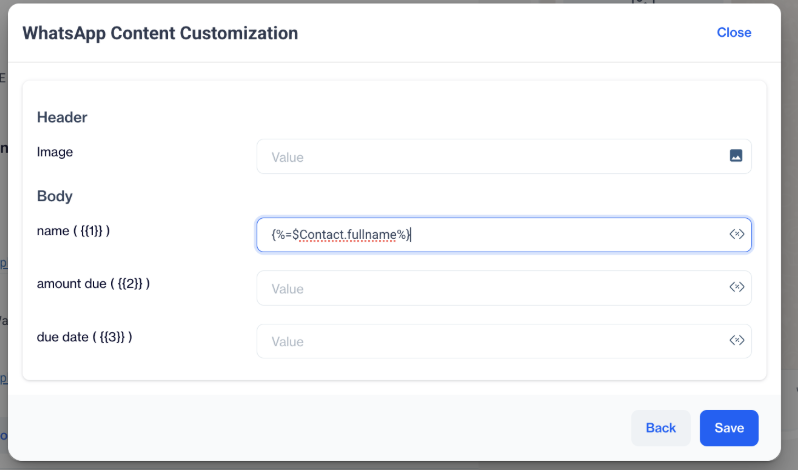
Task: Open merge tag picker for amount due
Action: (737, 288)
